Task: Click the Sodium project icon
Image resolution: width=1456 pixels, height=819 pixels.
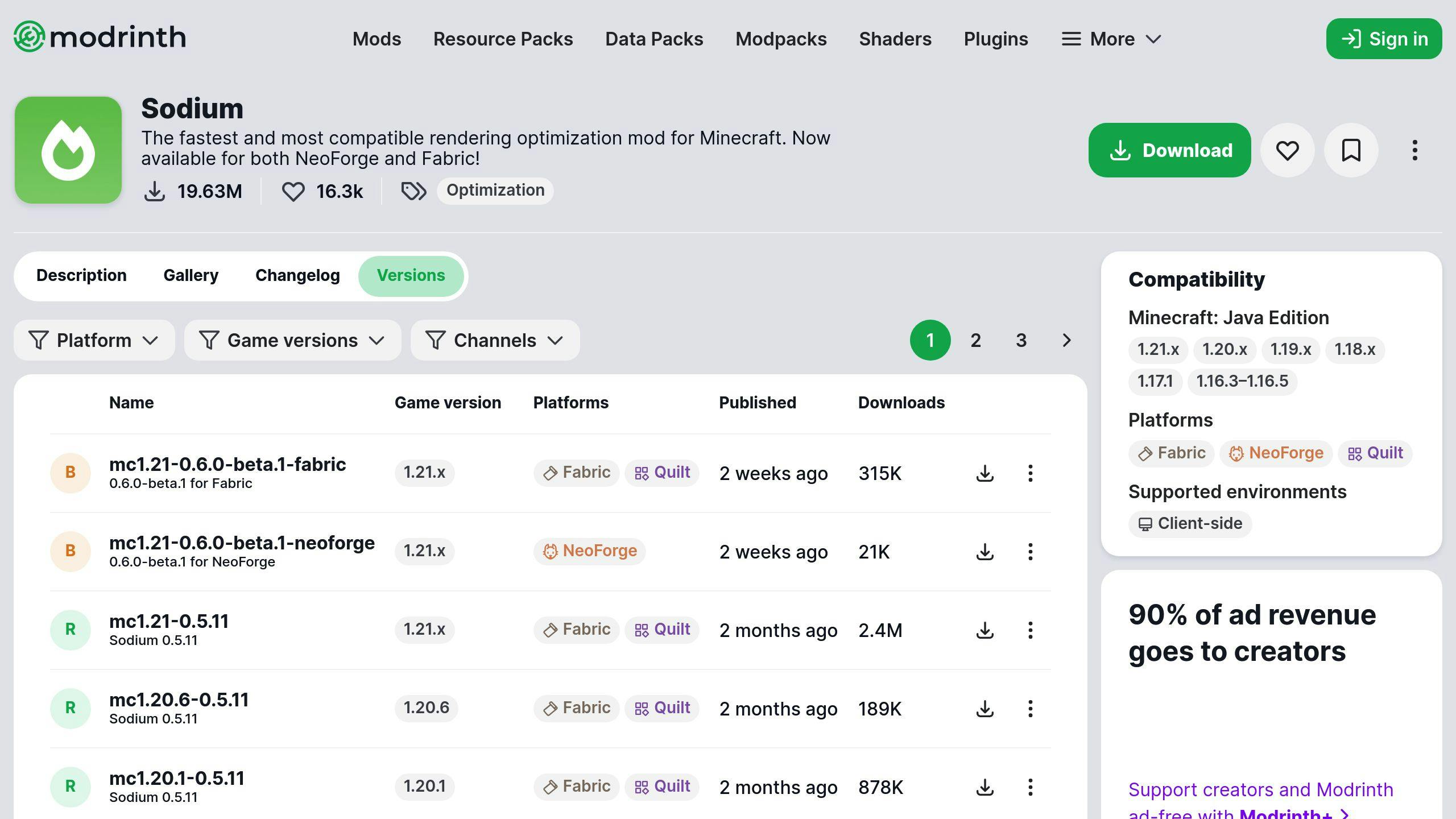Action: click(68, 150)
